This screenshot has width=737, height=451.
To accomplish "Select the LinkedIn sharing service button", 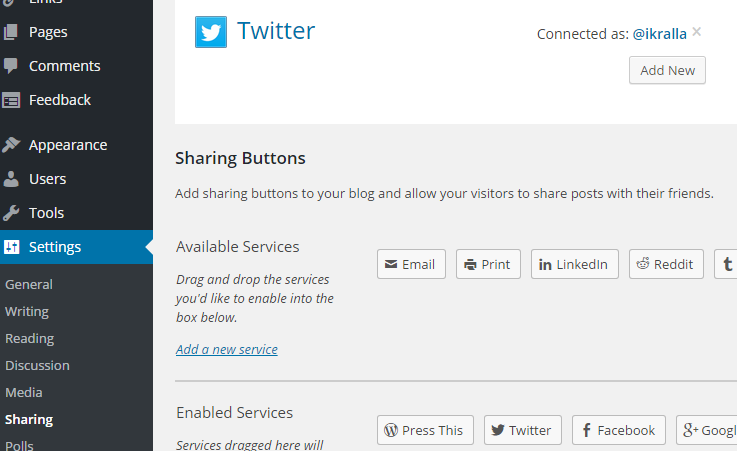I will point(575,264).
